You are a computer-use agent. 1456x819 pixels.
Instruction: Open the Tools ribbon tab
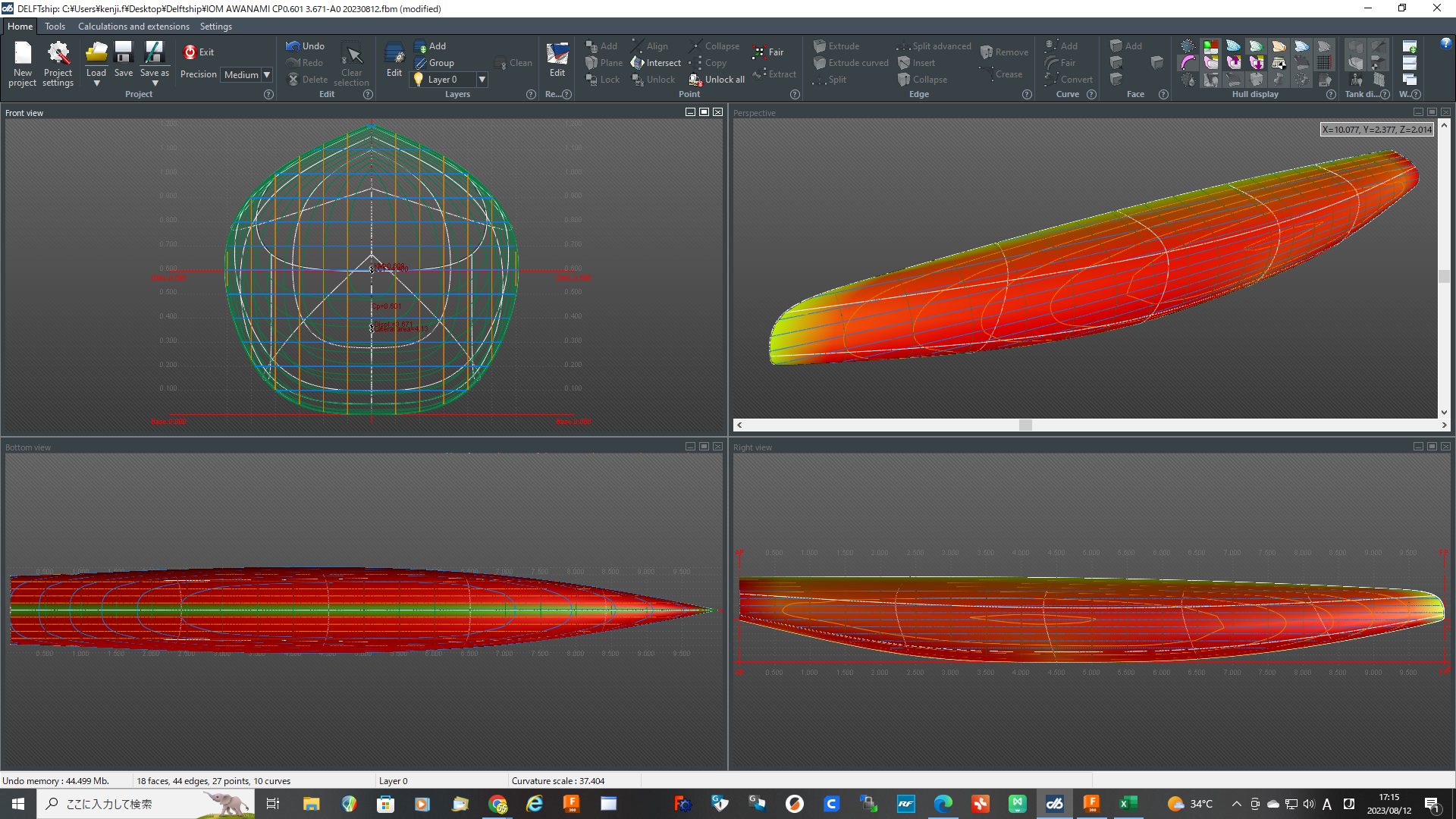click(x=55, y=27)
